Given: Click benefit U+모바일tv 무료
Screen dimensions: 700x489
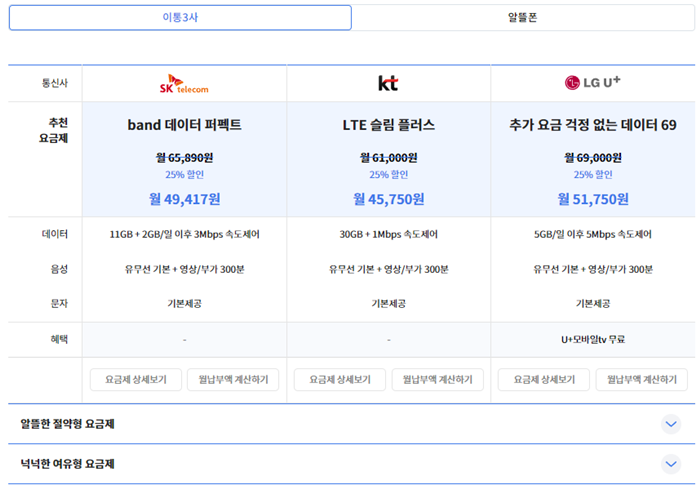Looking at the screenshot, I should point(593,339).
